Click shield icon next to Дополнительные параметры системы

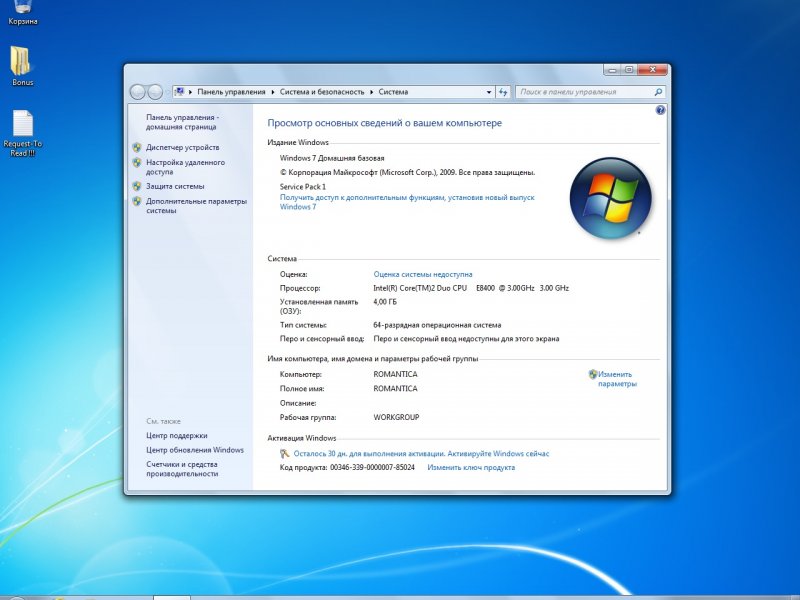[137, 202]
